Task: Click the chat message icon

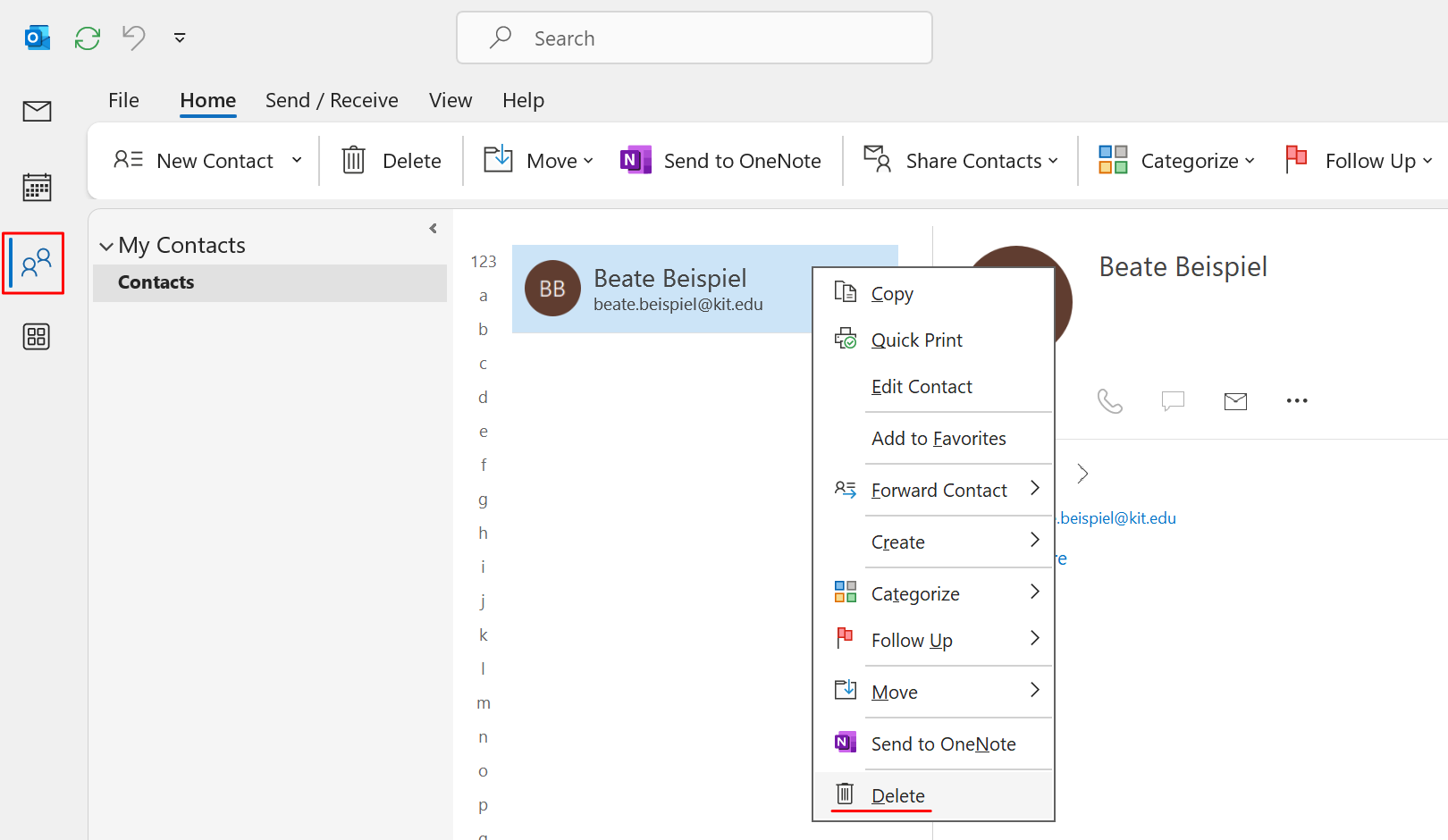Action: coord(1173,401)
